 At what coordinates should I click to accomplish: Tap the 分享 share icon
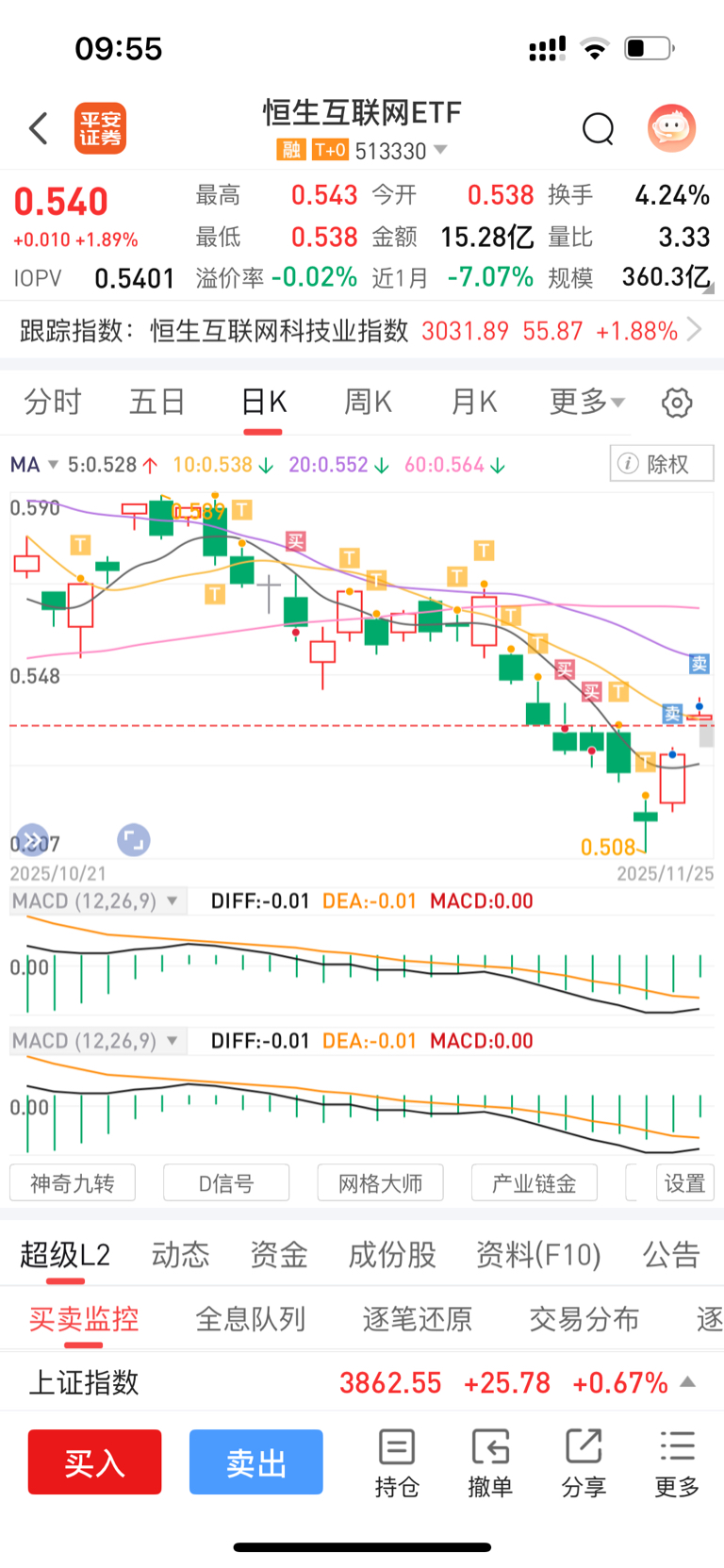584,1463
